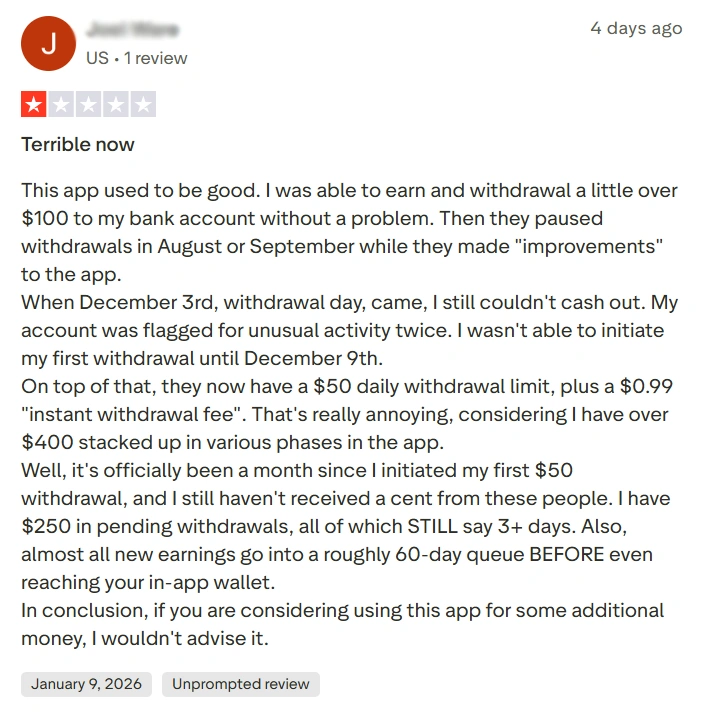This screenshot has height=714, width=706.
Task: Click the orange J reviewer avatar
Action: tap(48, 44)
